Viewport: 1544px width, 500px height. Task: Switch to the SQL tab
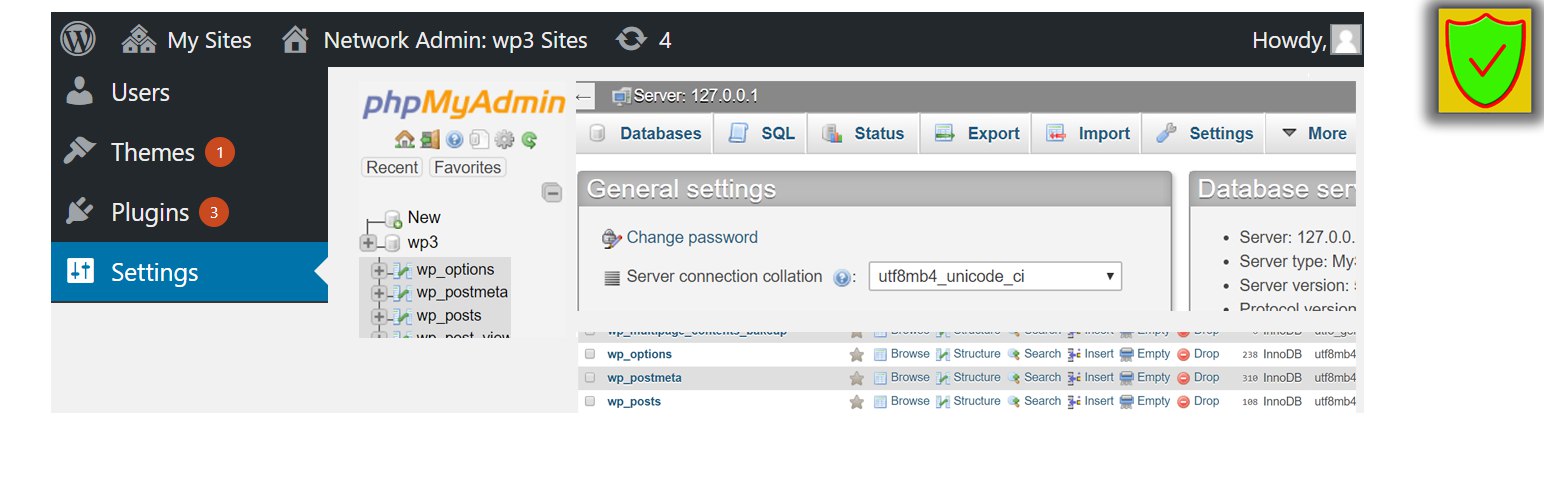[762, 134]
